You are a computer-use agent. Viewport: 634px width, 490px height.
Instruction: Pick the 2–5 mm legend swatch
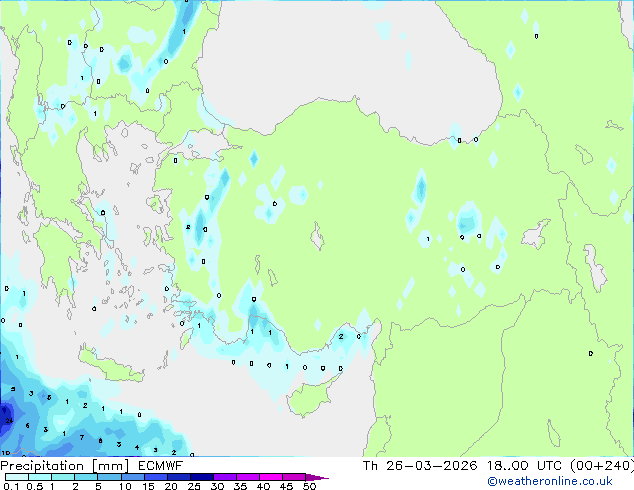click(86, 477)
